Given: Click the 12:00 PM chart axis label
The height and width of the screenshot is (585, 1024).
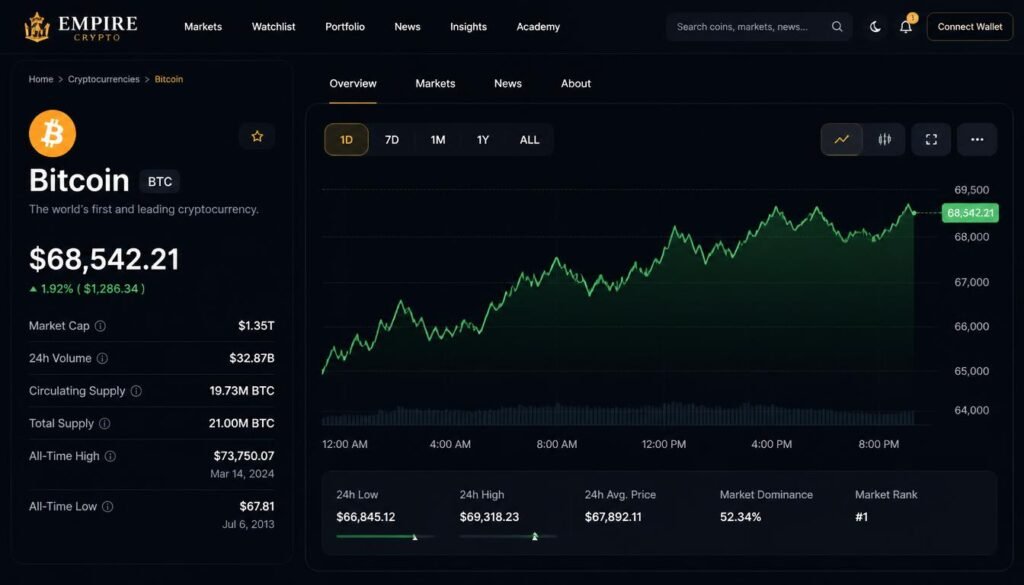Looking at the screenshot, I should pos(664,444).
